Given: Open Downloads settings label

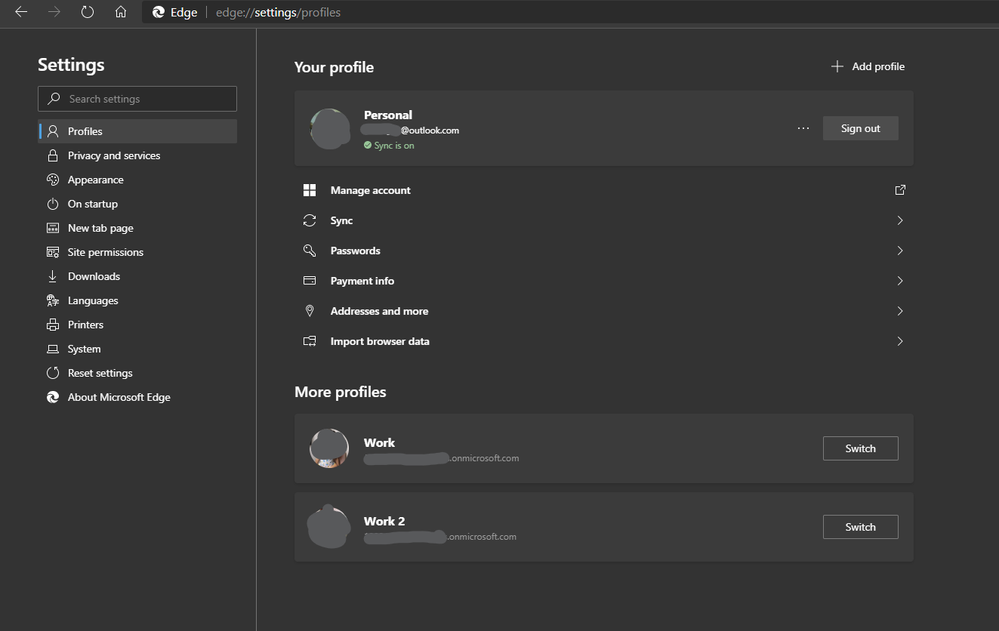Looking at the screenshot, I should coord(94,276).
